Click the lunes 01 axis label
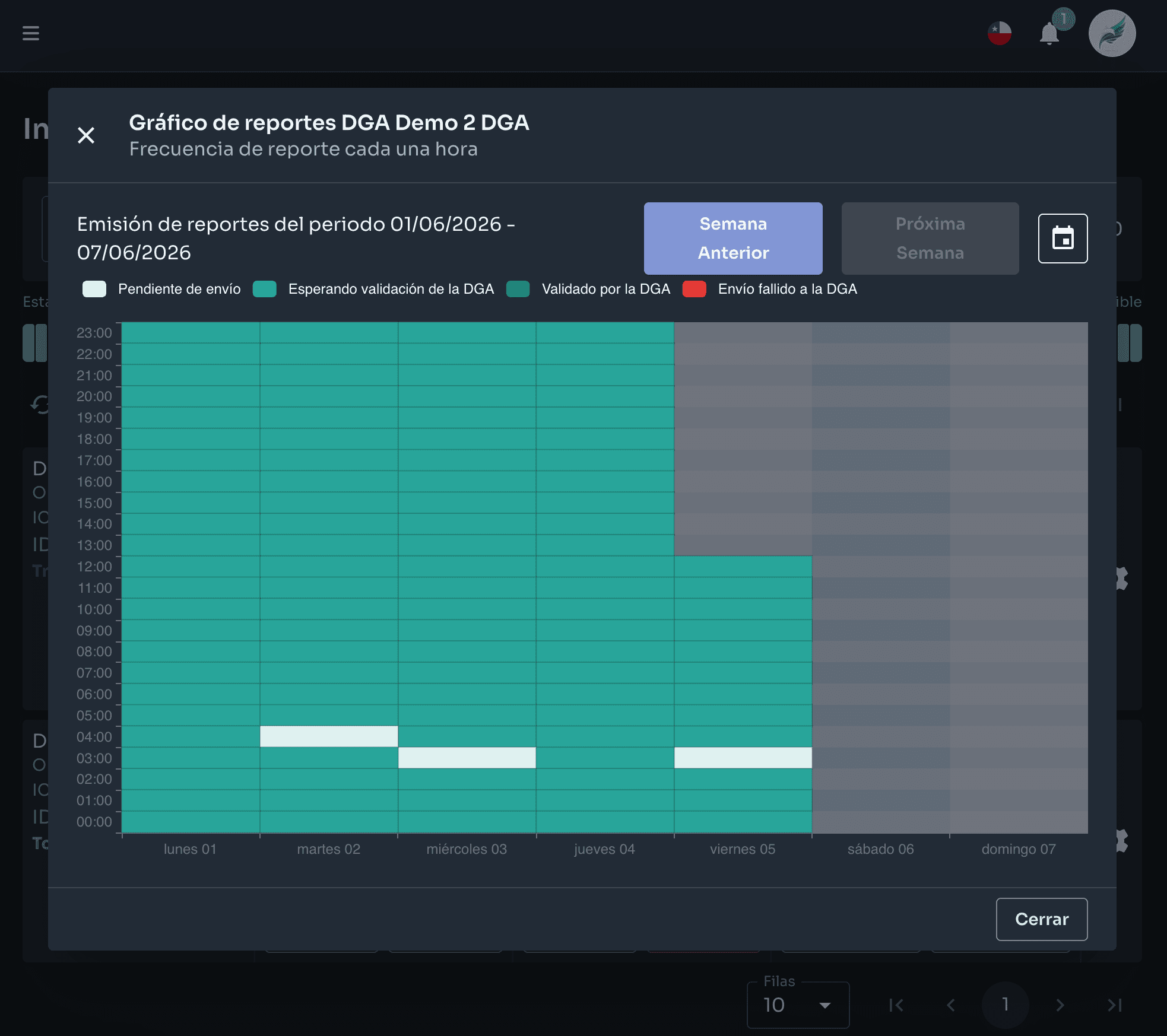 click(190, 849)
